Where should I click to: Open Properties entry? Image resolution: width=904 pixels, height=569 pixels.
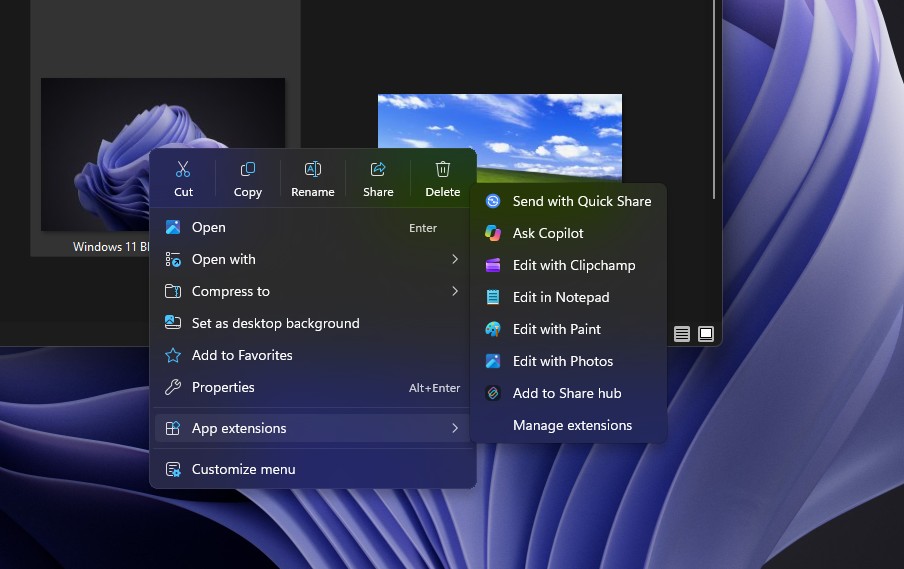(313, 387)
